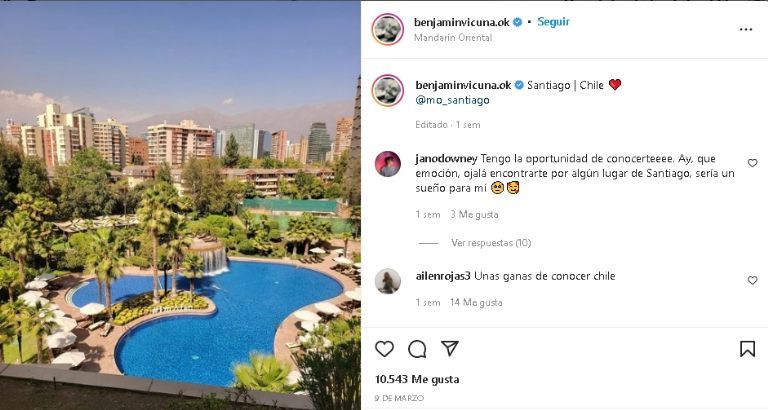Image resolution: width=768 pixels, height=410 pixels.
Task: Open ailenrojas3's profile avatar
Action: [388, 281]
